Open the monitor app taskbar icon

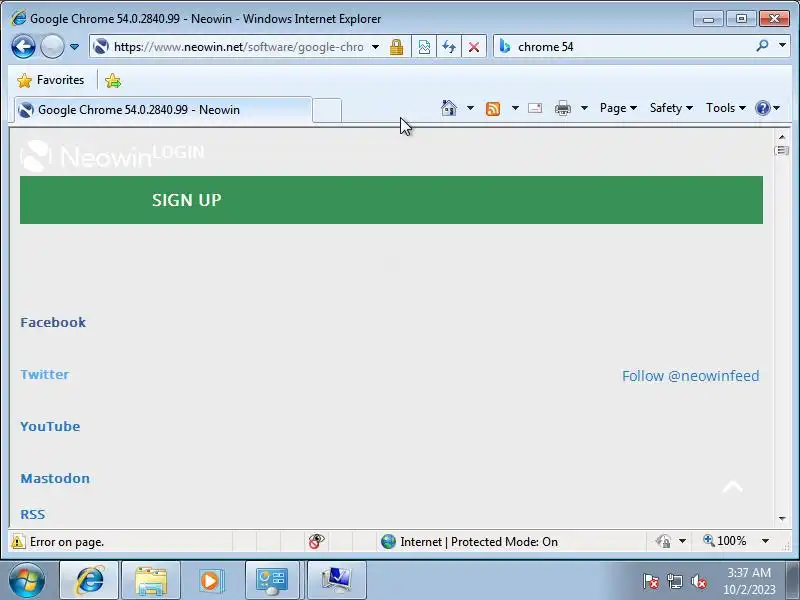click(x=337, y=580)
